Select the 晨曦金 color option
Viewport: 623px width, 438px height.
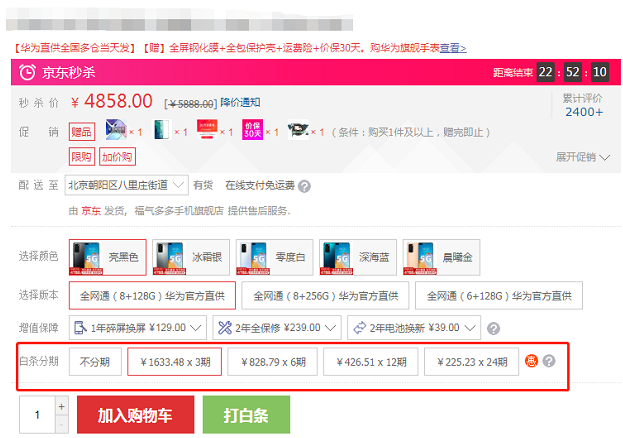[441, 257]
